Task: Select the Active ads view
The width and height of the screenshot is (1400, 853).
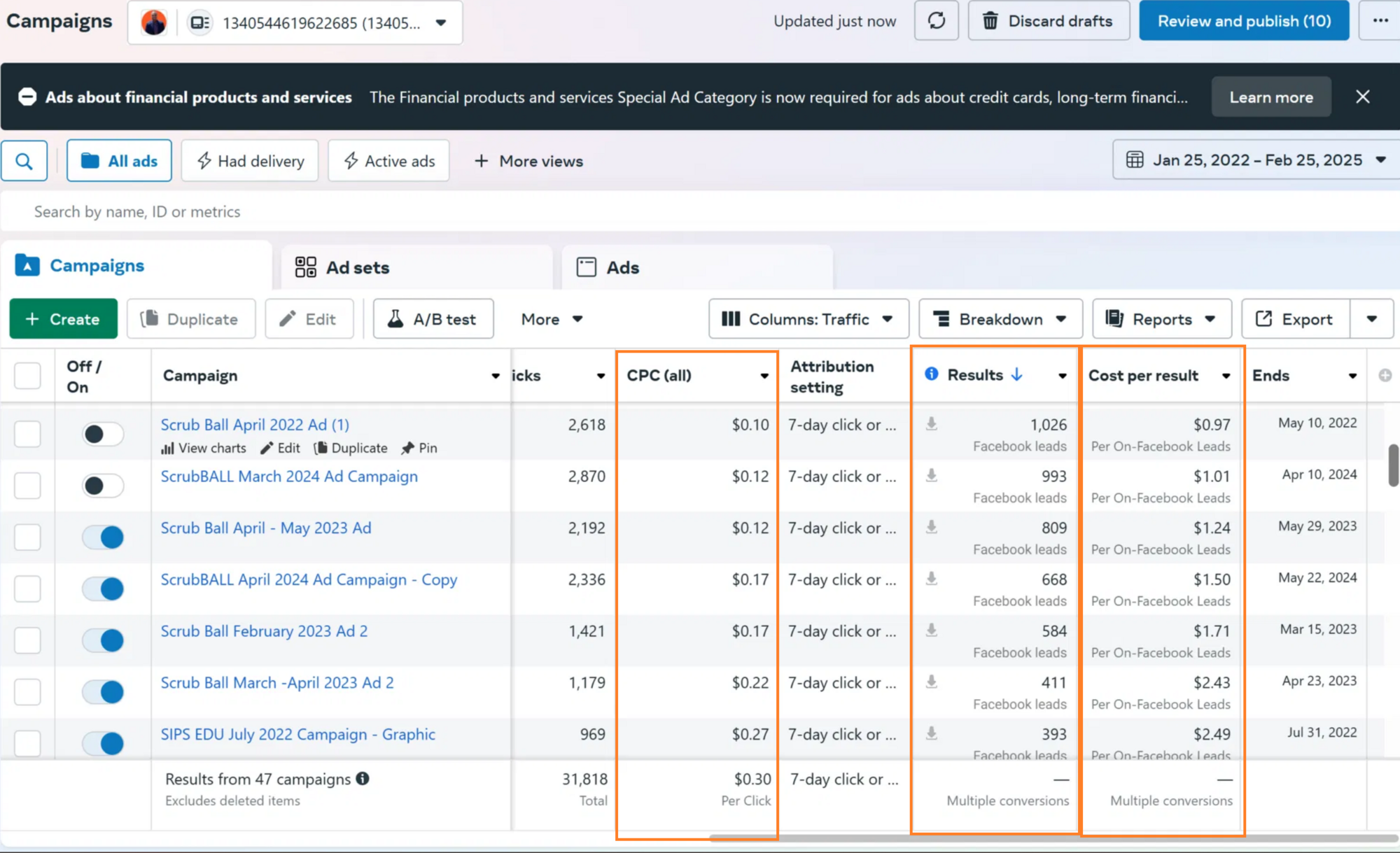Action: pos(388,161)
